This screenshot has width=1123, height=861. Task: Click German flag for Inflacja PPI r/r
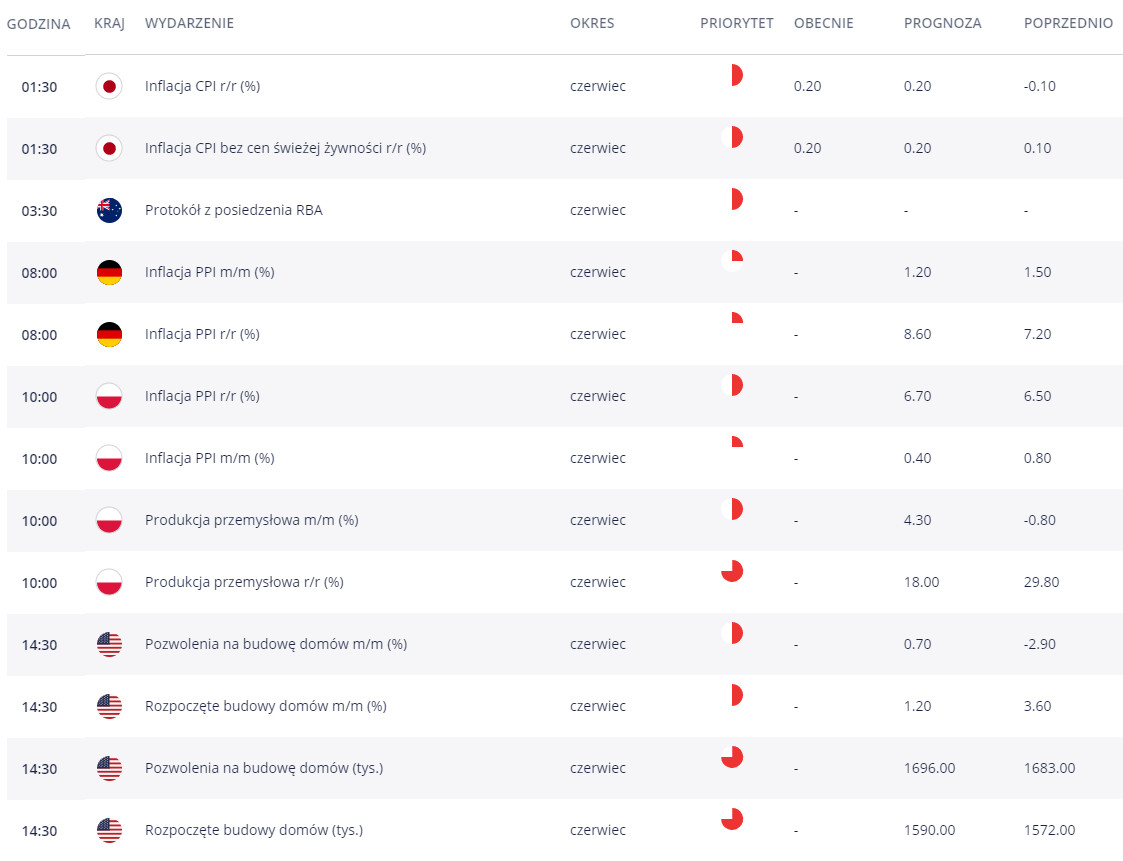click(109, 335)
